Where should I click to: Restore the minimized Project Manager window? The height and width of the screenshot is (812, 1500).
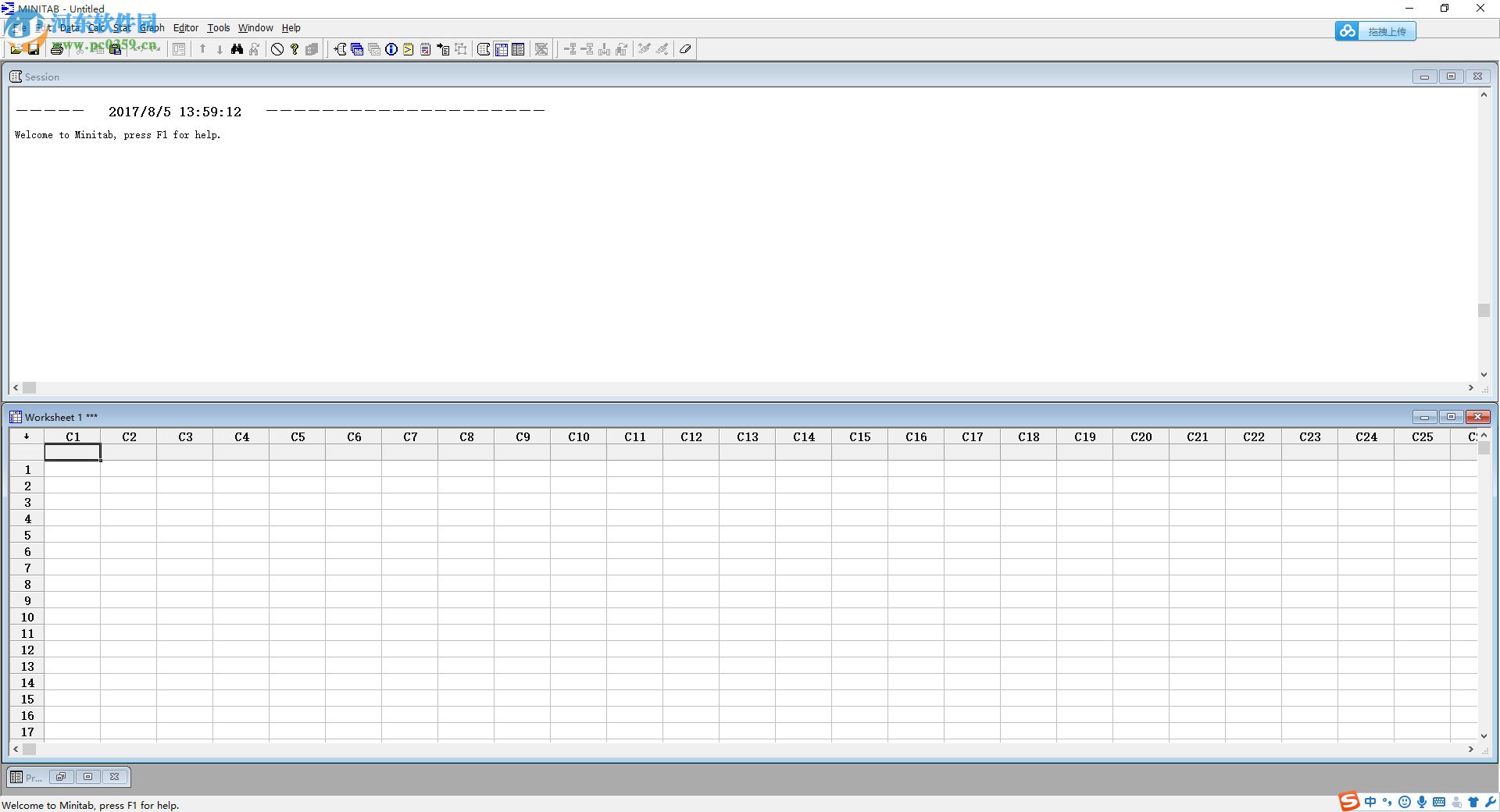[61, 777]
